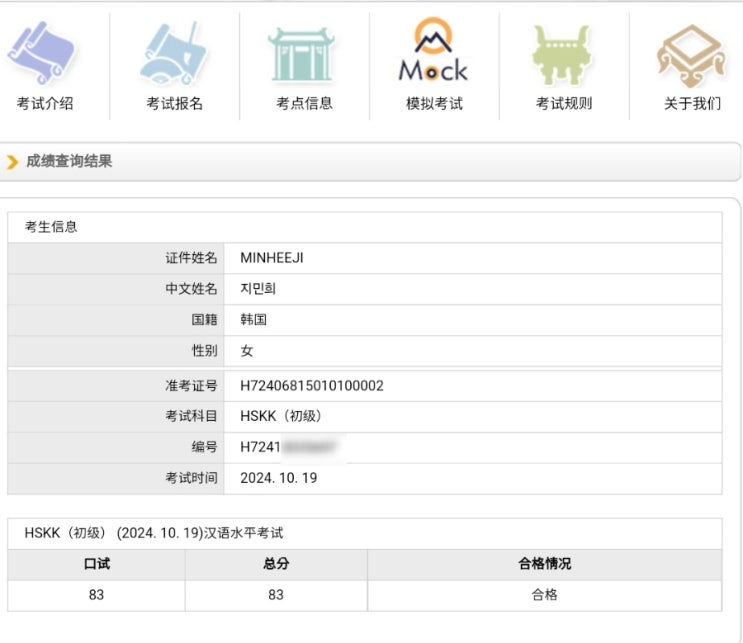
Task: Click the 总分 column header
Action: point(276,564)
